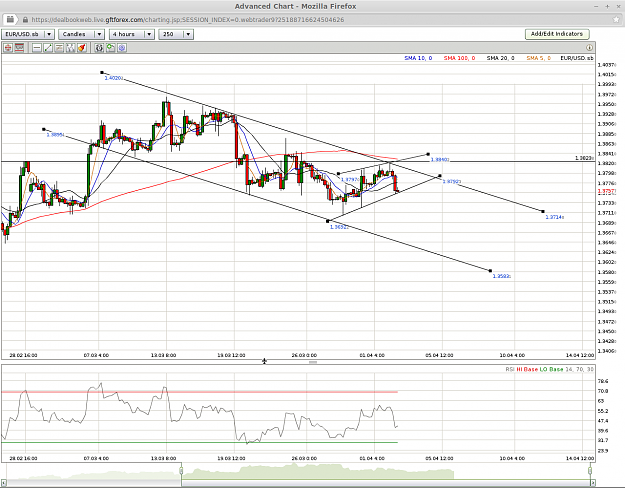625x488 pixels.
Task: Click the padlock security icon
Action: pyautogui.click(x=26, y=20)
